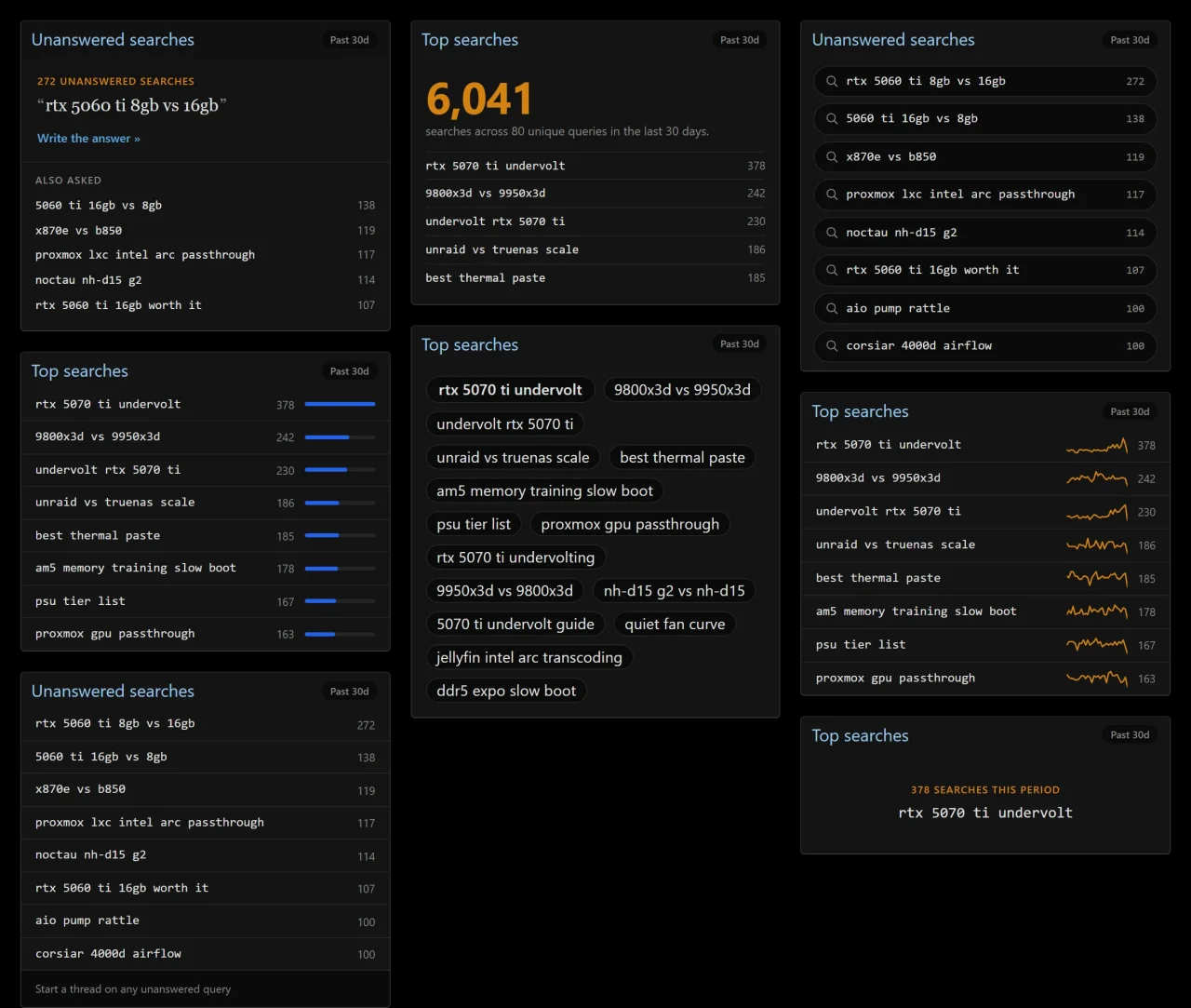Click '272 UNANSWERED SEARCHES' orange label
The height and width of the screenshot is (1008, 1191).
click(115, 82)
